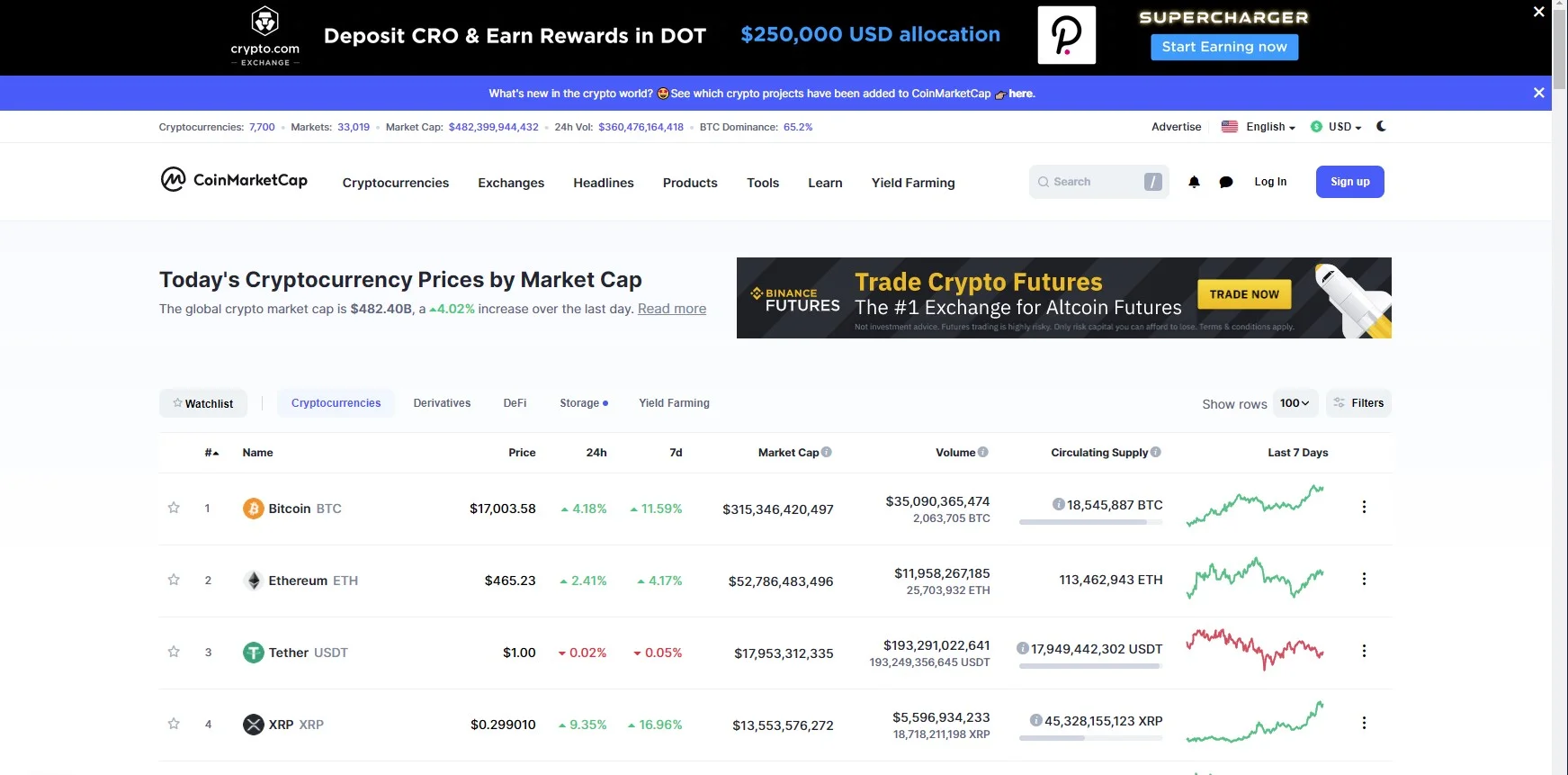Click Log In link
The height and width of the screenshot is (775, 1568).
[x=1270, y=182]
